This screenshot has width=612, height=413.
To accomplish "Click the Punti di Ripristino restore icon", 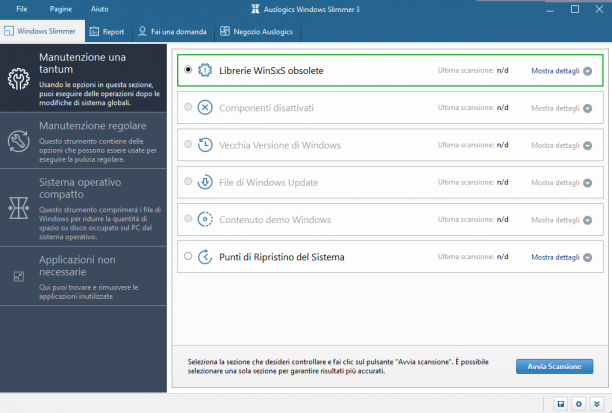I will tap(205, 257).
